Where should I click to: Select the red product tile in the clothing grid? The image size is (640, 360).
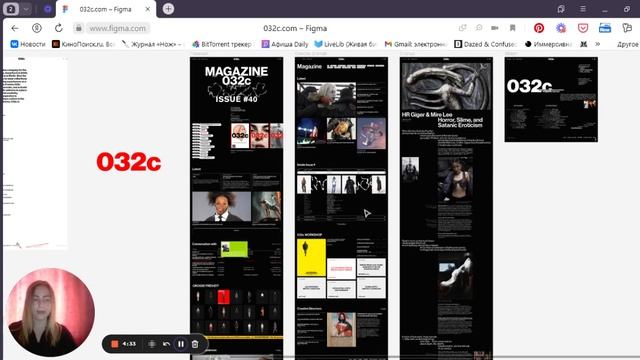223,297
